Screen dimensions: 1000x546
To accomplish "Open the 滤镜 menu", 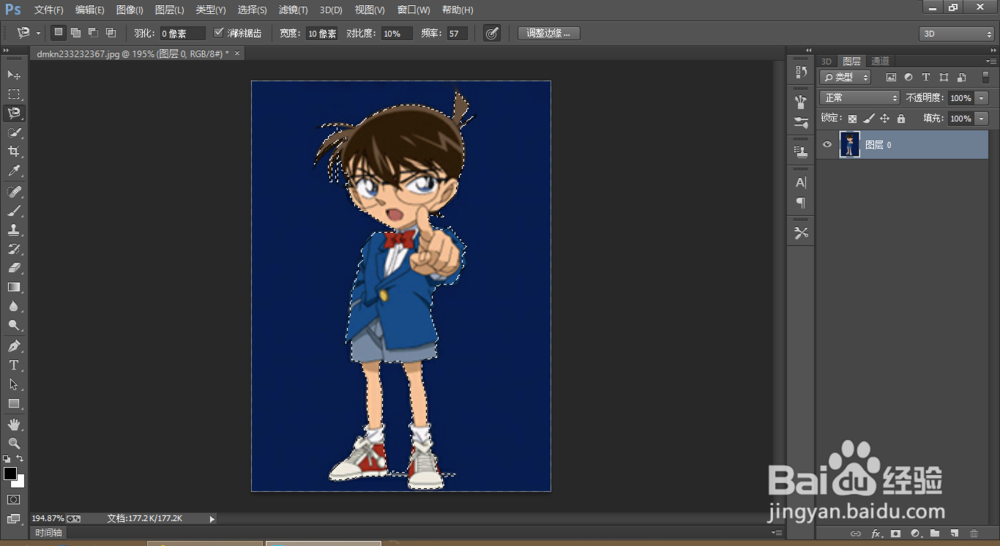I will click(293, 10).
